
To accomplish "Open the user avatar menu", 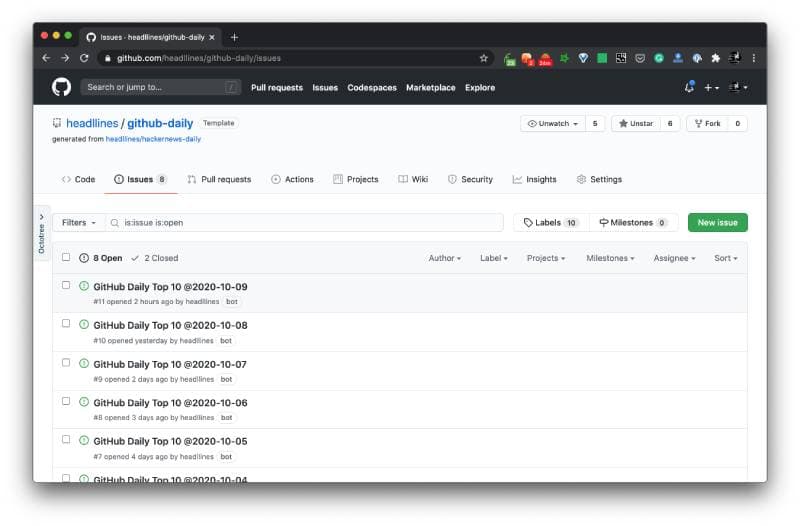I will coord(738,87).
